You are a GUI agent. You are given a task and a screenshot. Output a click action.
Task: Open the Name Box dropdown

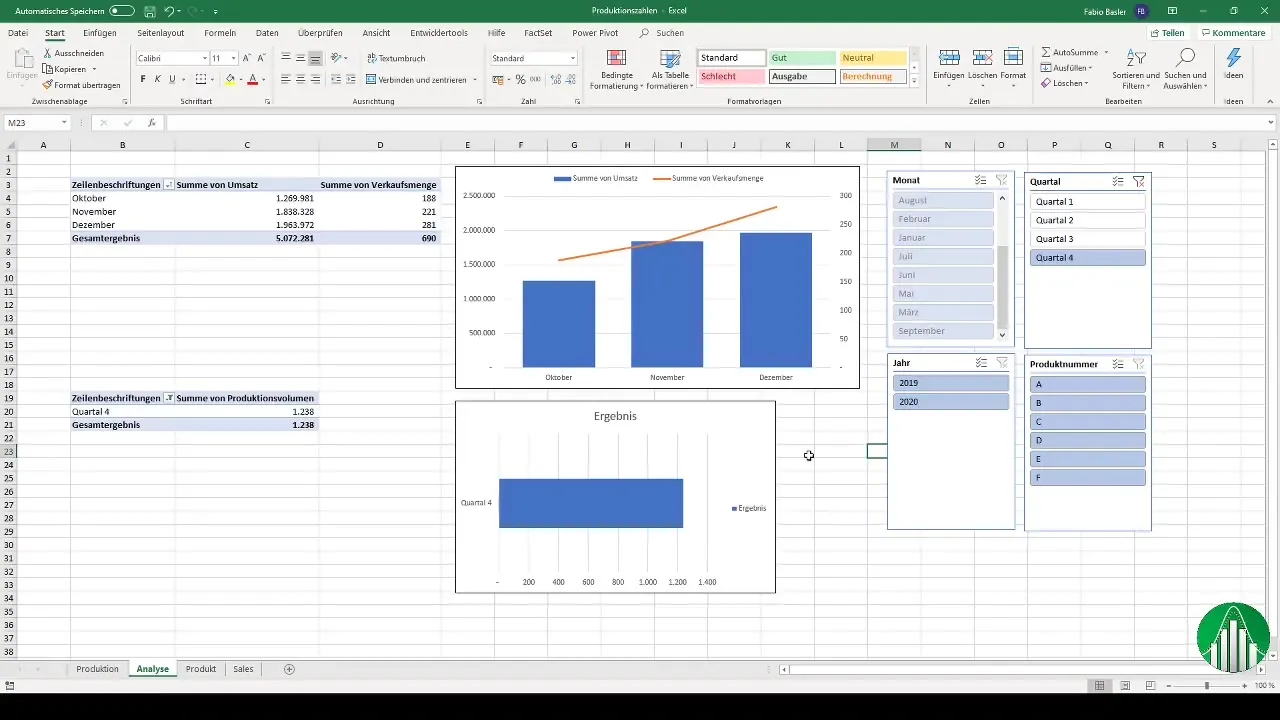(64, 123)
